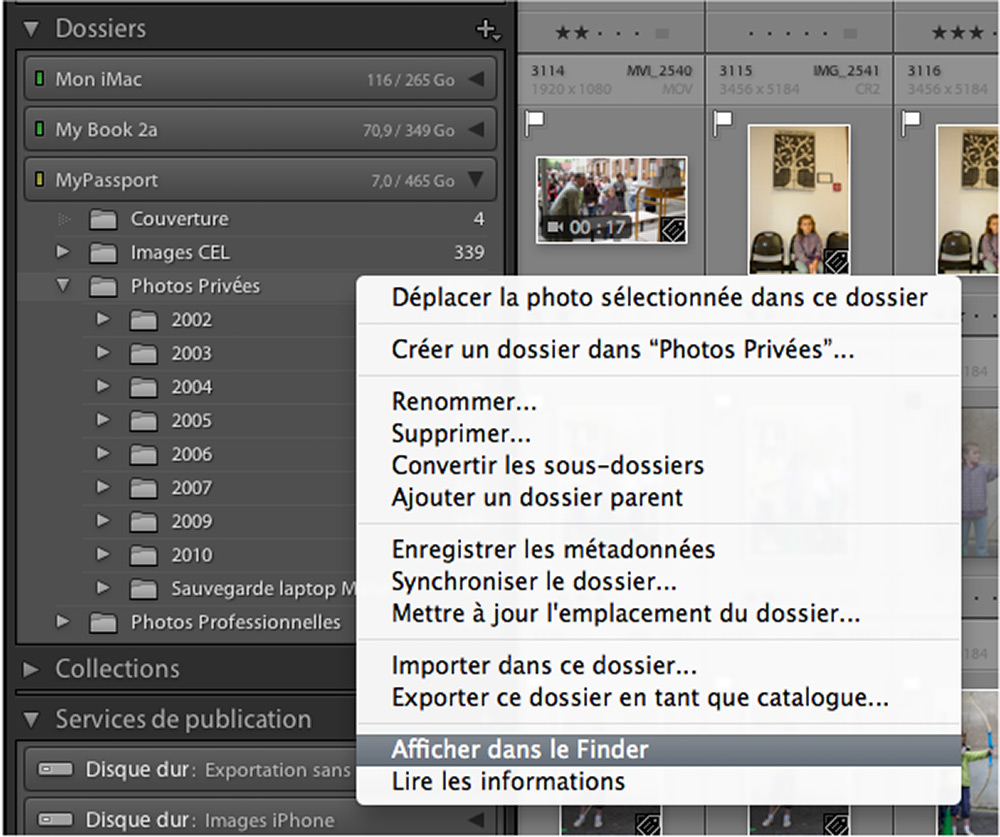Toggle the flag on photo 3115

(x=723, y=122)
